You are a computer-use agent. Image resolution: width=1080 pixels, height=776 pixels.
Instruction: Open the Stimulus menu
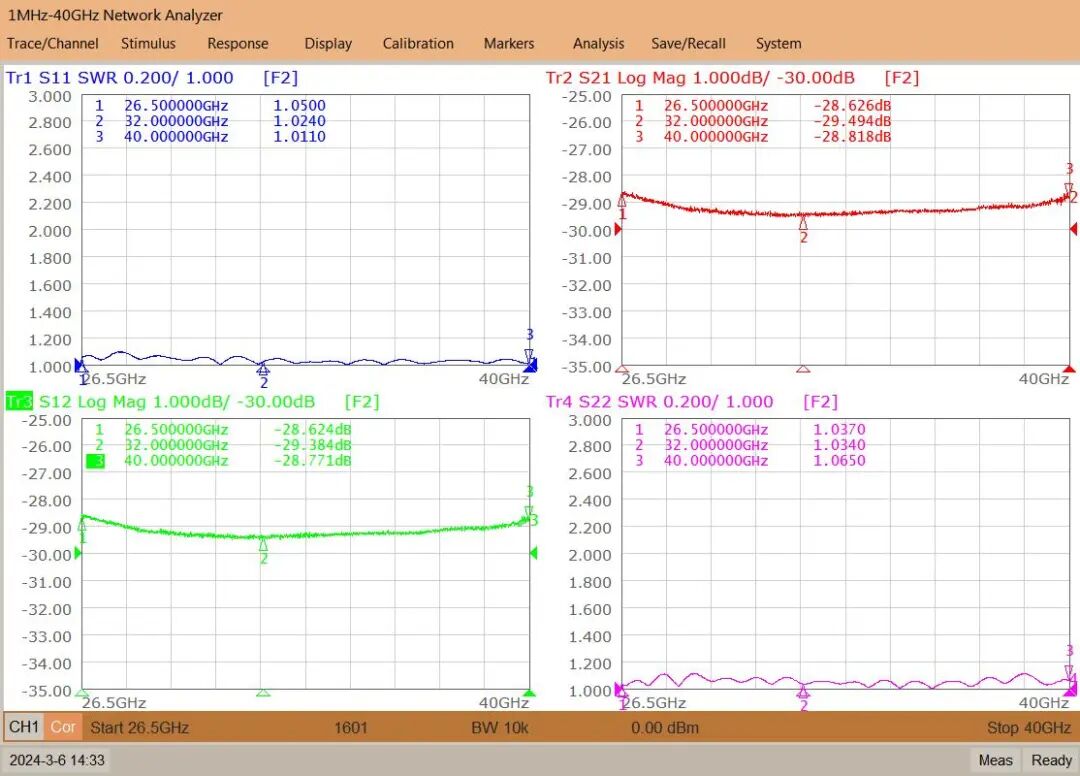coord(148,43)
